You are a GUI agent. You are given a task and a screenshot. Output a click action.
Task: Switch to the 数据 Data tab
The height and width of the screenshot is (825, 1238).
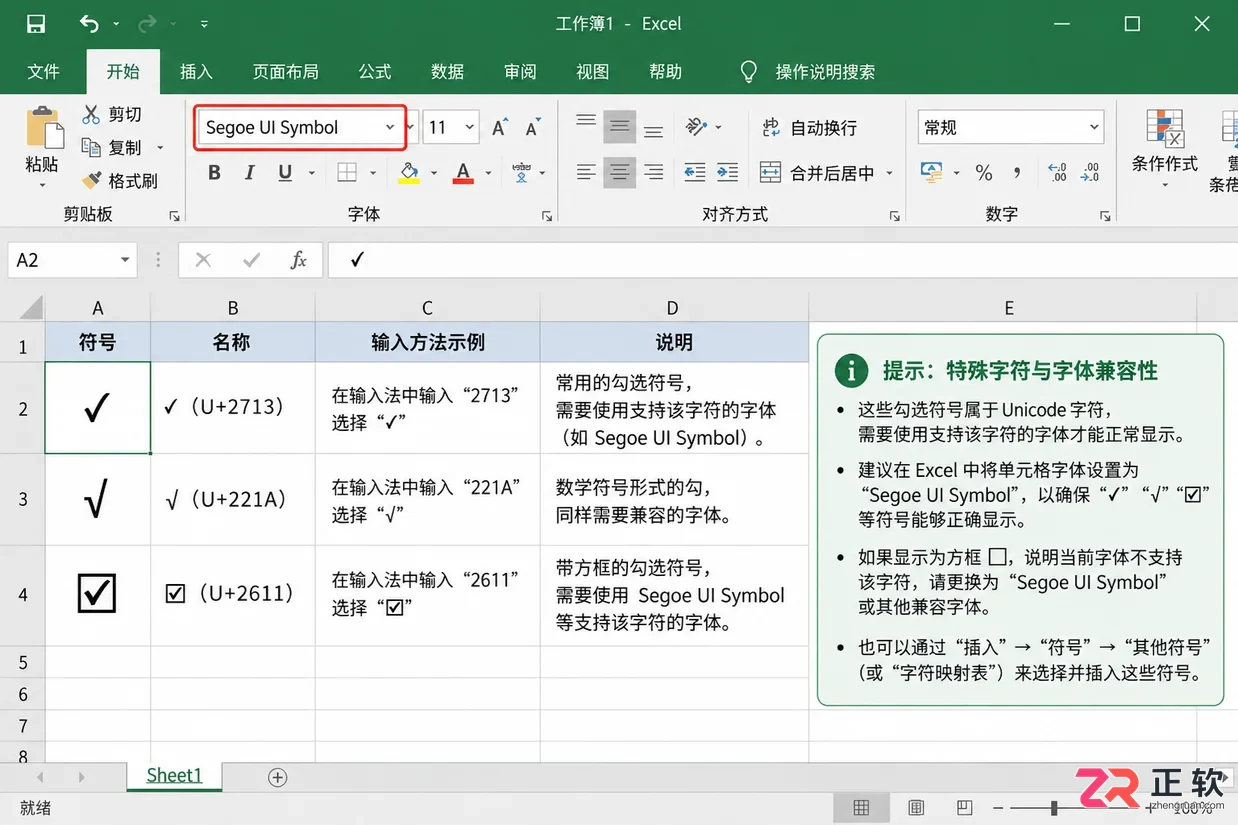448,71
